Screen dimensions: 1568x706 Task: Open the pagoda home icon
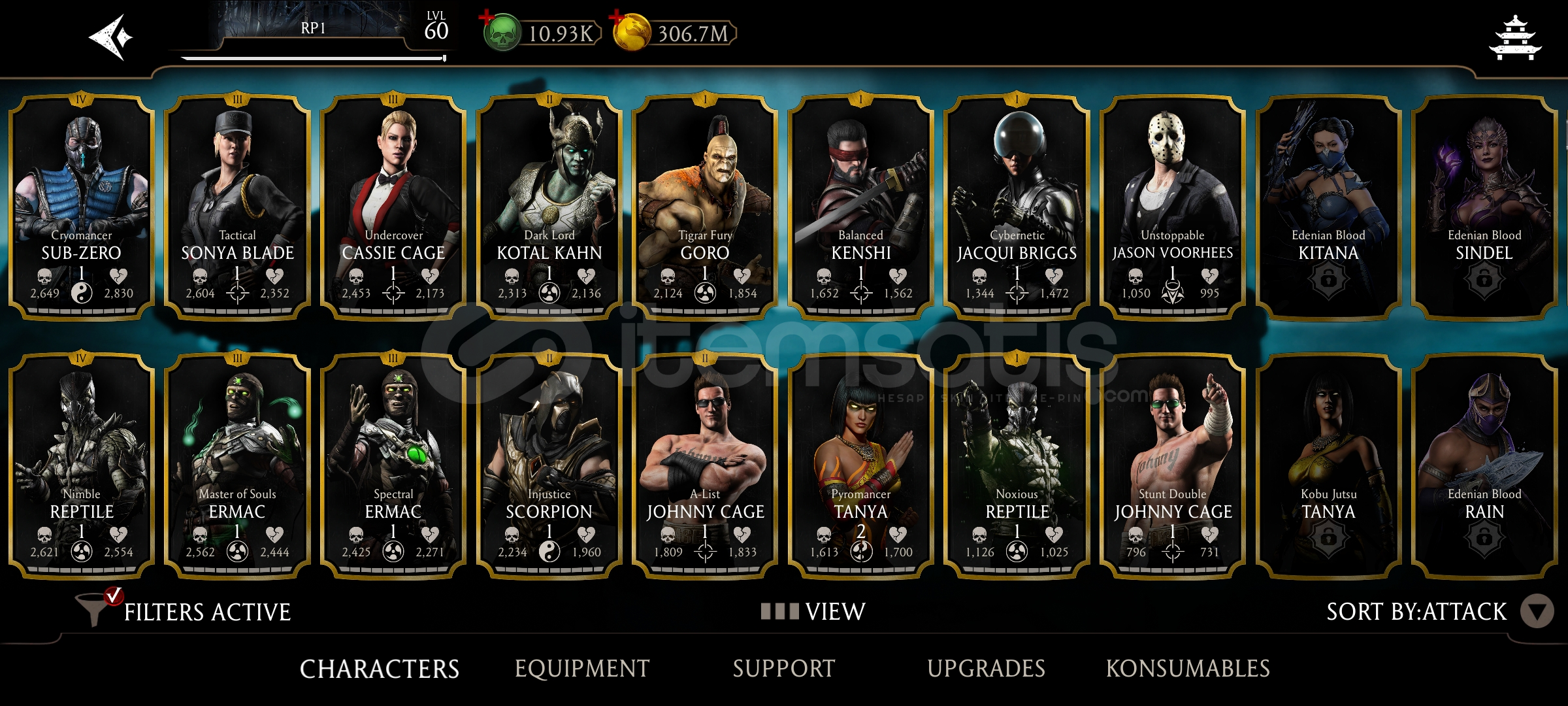coord(1514,38)
